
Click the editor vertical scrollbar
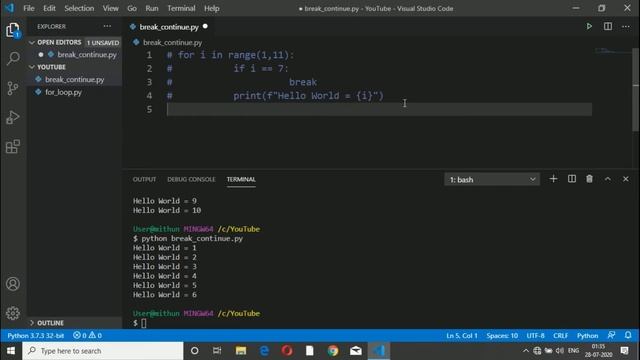[636, 90]
